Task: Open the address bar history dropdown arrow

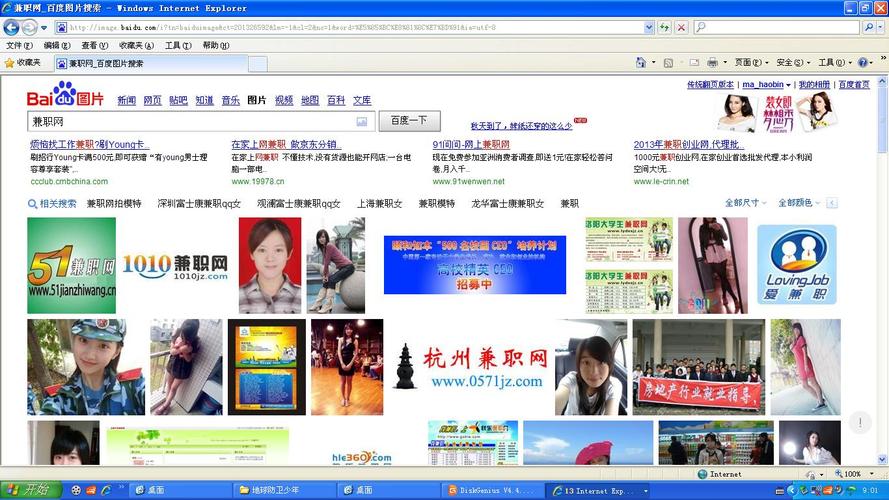Action: coord(648,27)
